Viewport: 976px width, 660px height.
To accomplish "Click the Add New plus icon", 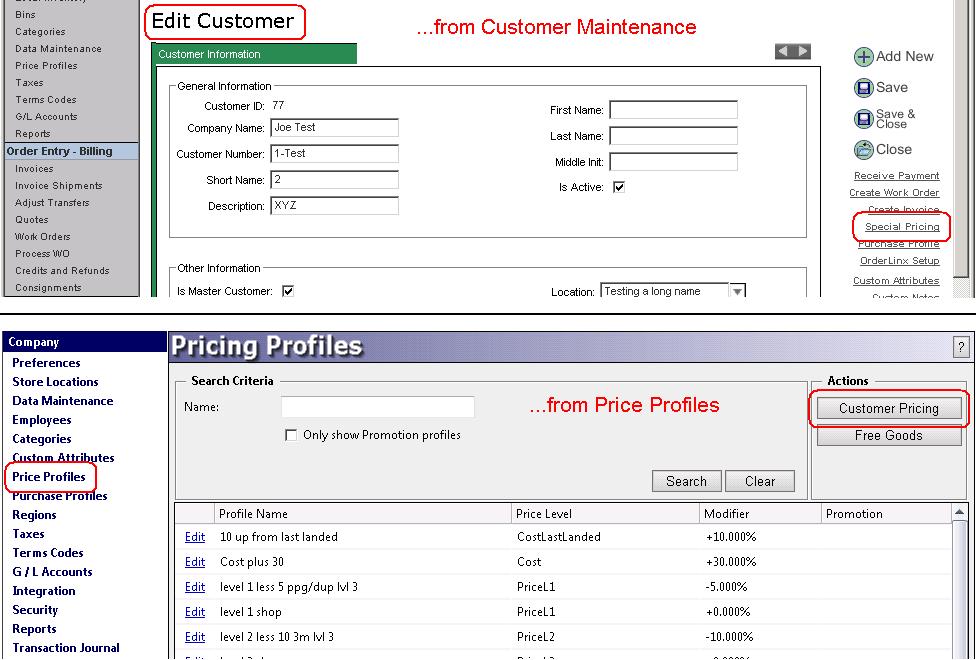I will (x=864, y=57).
